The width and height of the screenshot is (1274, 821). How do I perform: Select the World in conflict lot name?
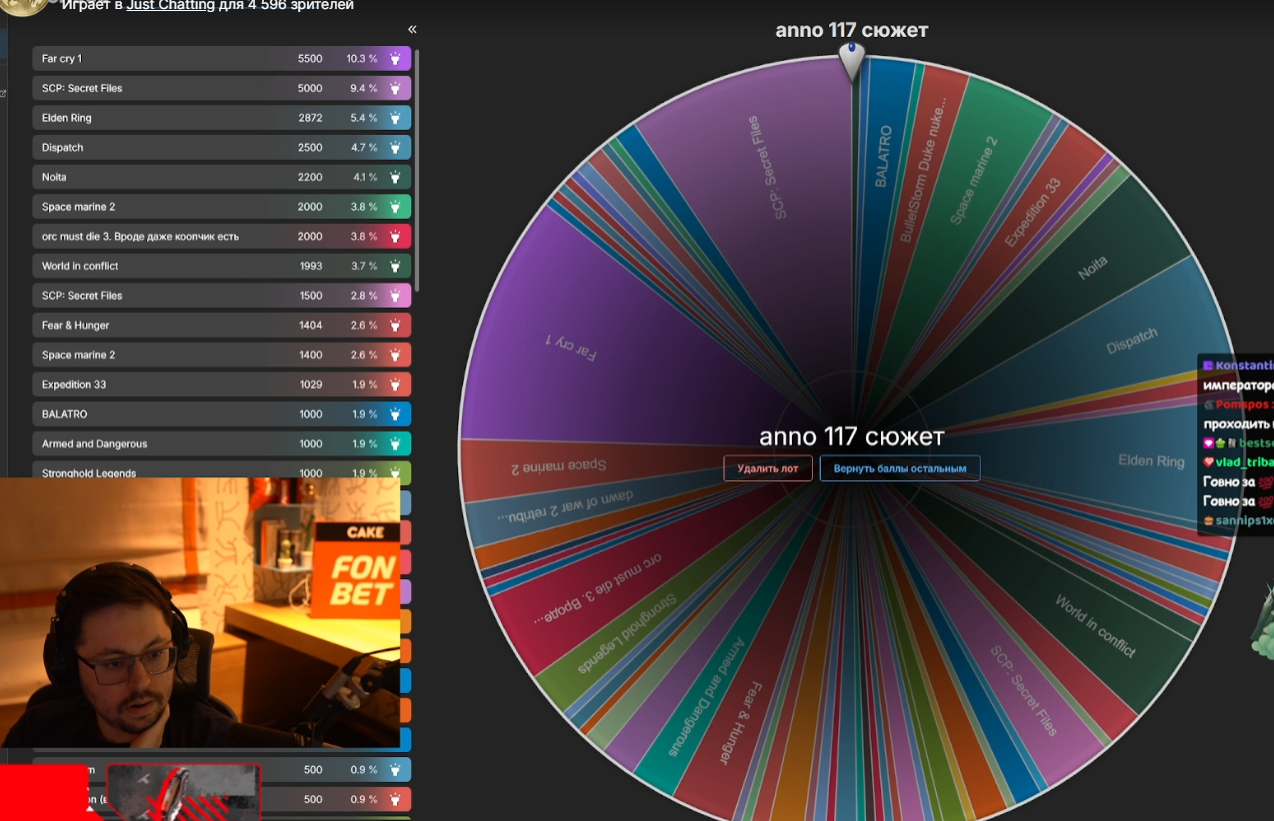80,266
